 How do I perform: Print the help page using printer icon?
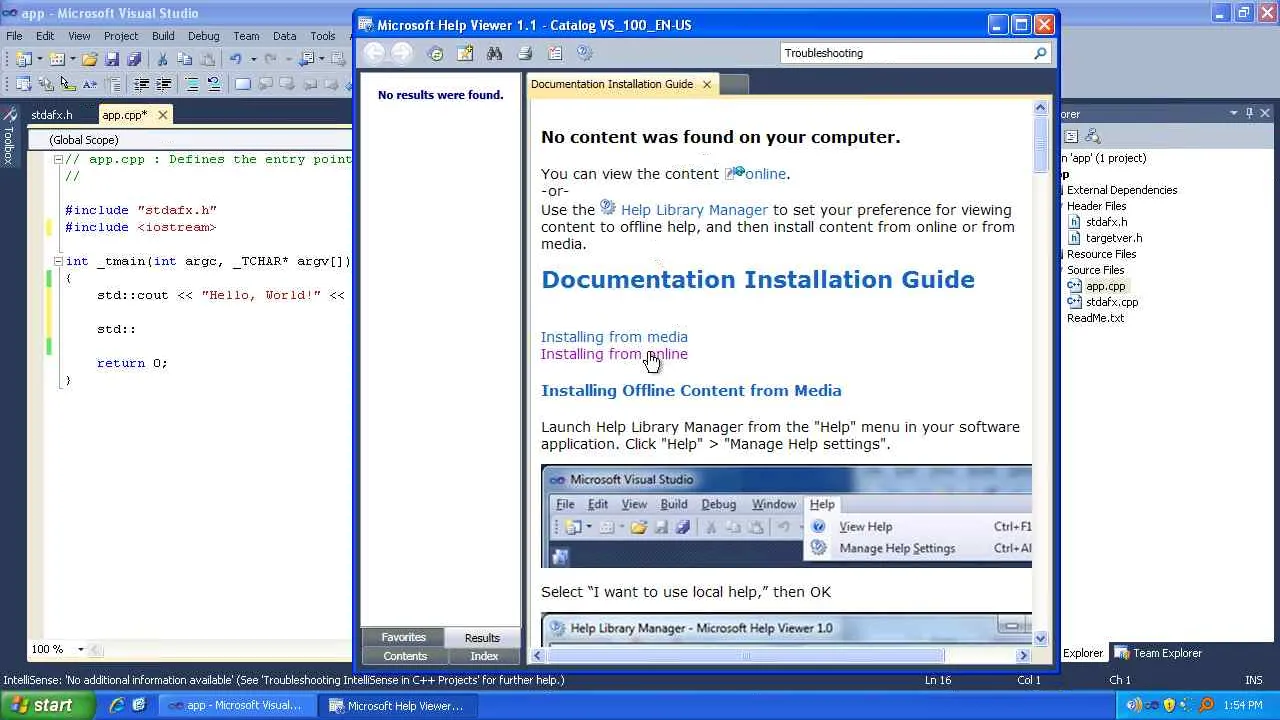point(524,54)
